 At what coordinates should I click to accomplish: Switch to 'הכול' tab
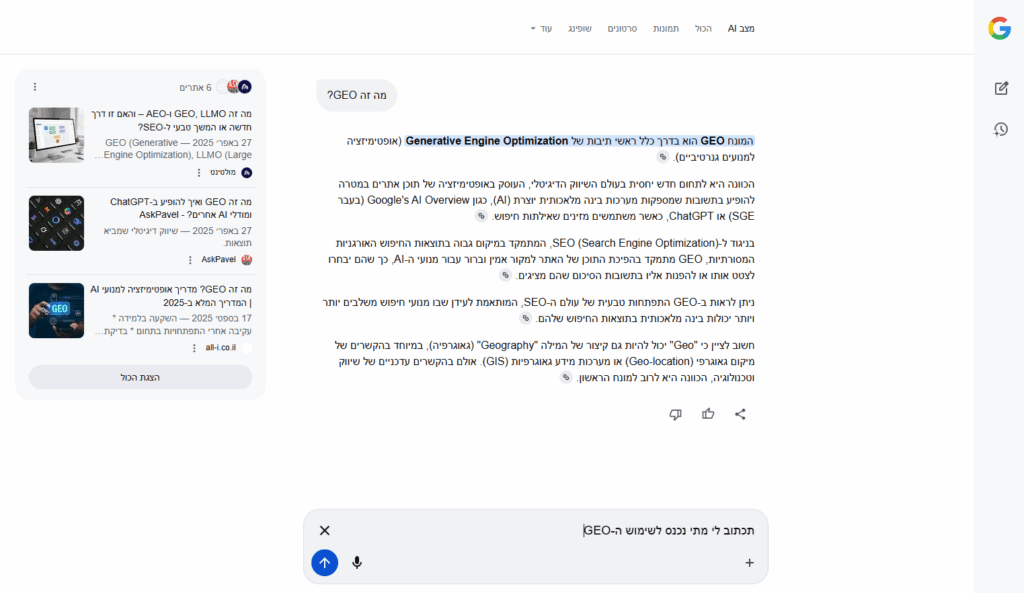703,29
